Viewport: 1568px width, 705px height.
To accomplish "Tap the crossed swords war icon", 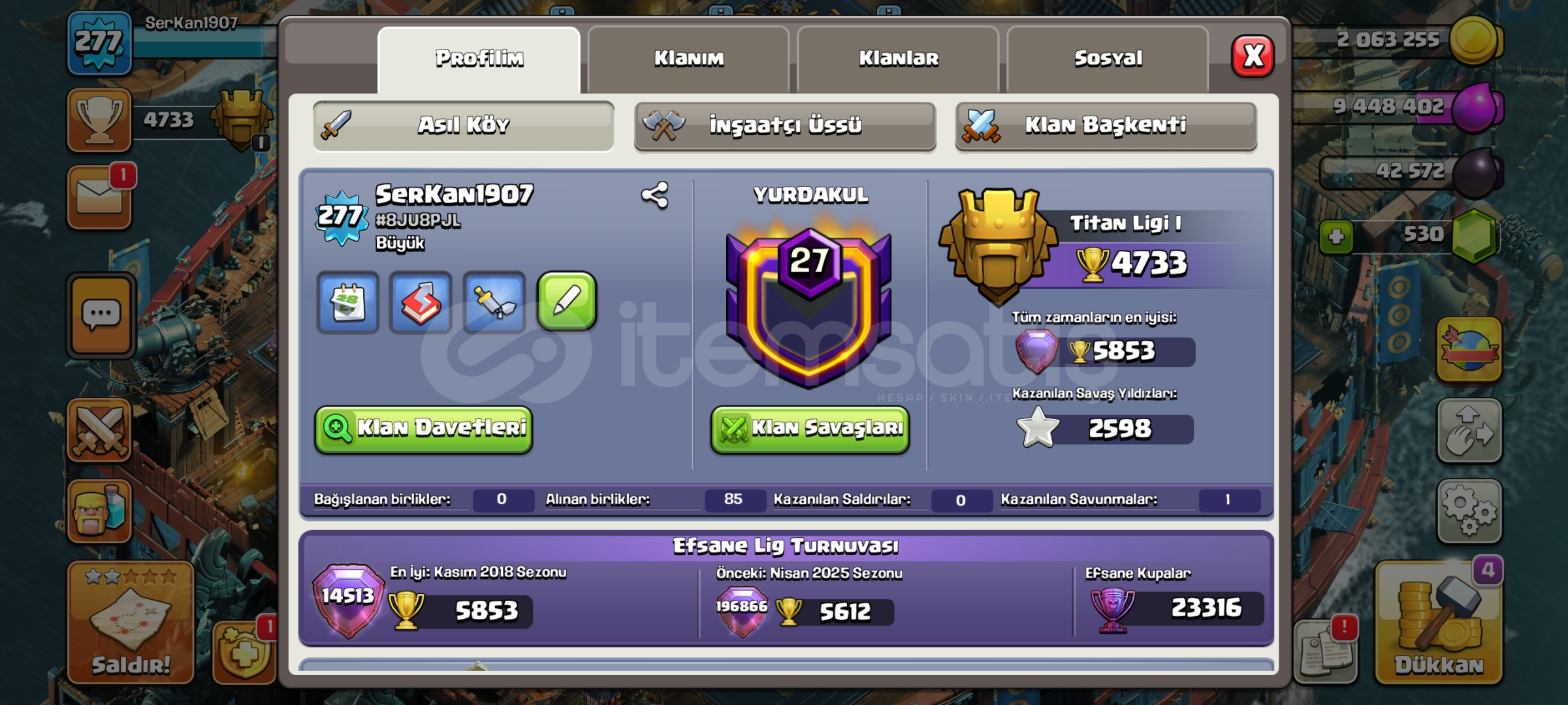I will [x=100, y=431].
